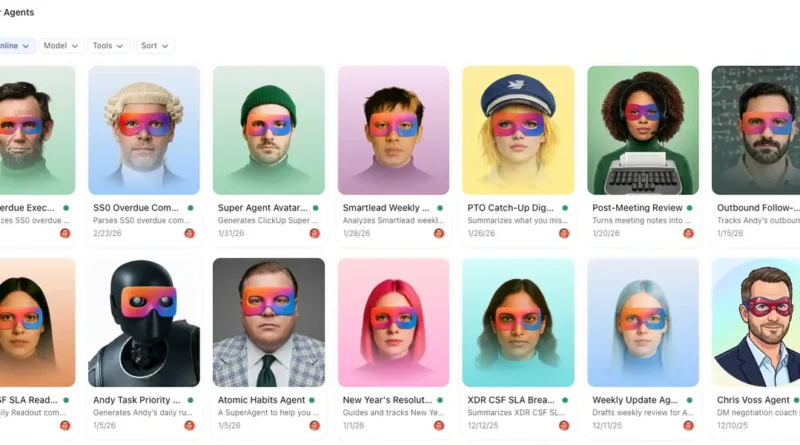Click owner avatar icon on Super Agent Avatar card
Viewport: 800px width, 445px height.
[x=314, y=233]
